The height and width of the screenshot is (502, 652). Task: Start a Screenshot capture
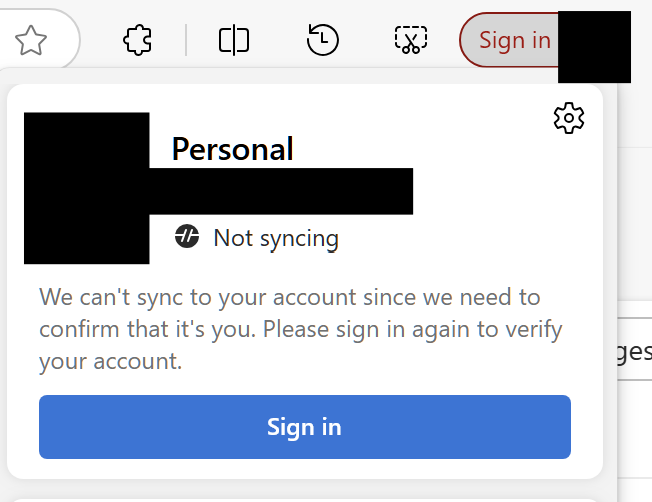tap(411, 40)
